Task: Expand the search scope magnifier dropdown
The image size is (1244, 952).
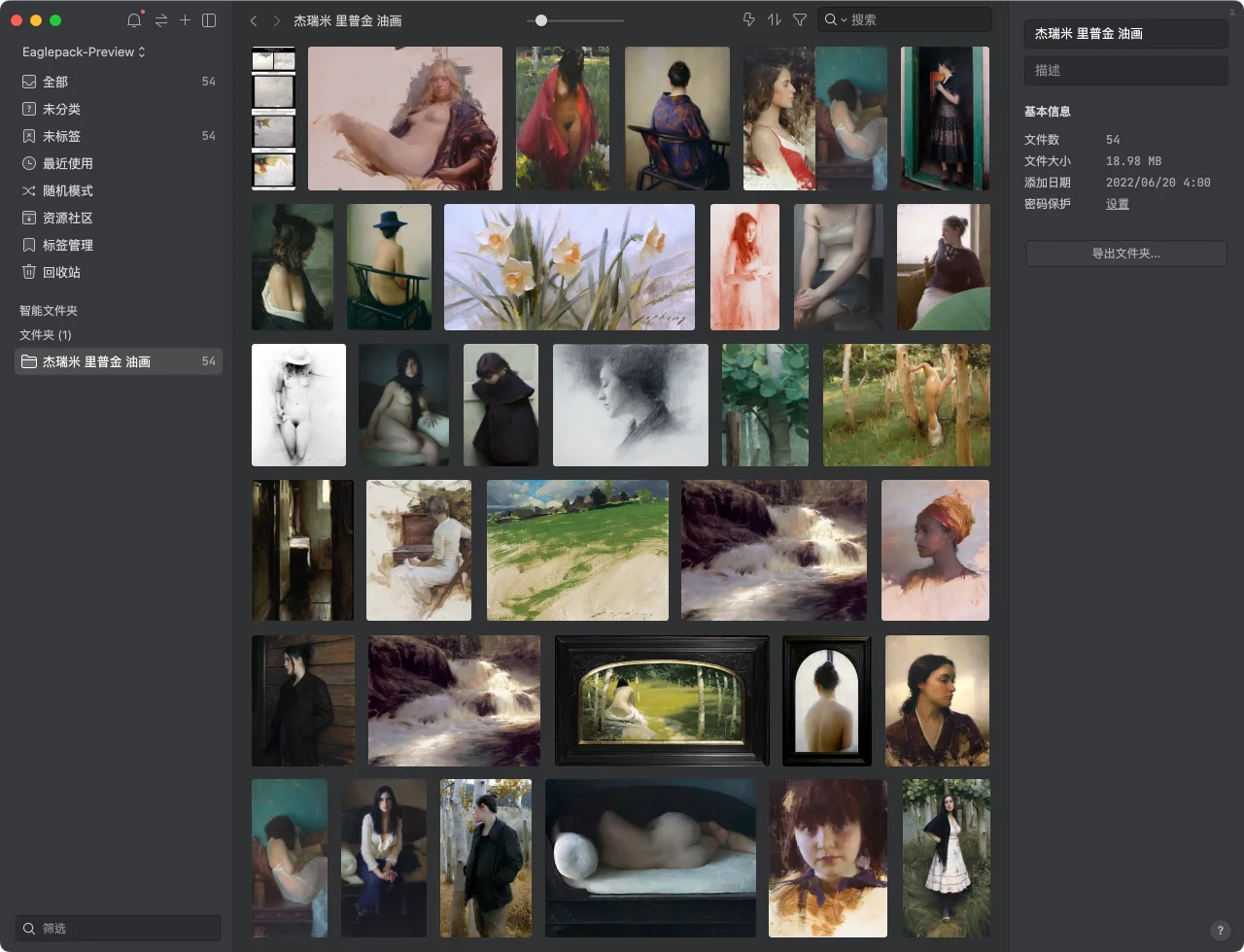Action: point(836,19)
